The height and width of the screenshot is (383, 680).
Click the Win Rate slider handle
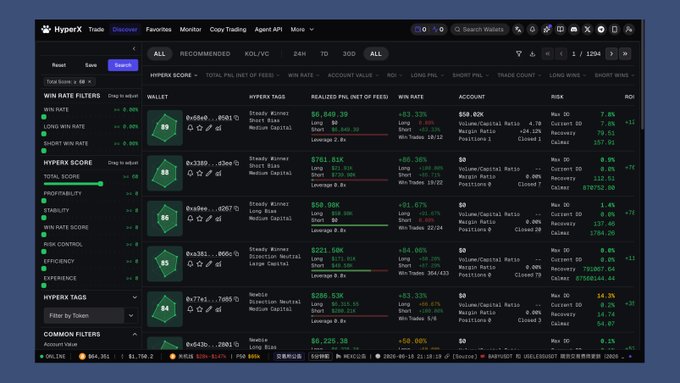click(x=44, y=117)
